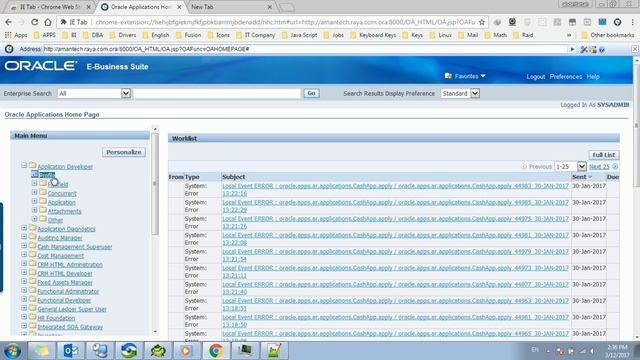Open the Chrome menu three dots
This screenshot has width=640, height=360.
click(632, 22)
